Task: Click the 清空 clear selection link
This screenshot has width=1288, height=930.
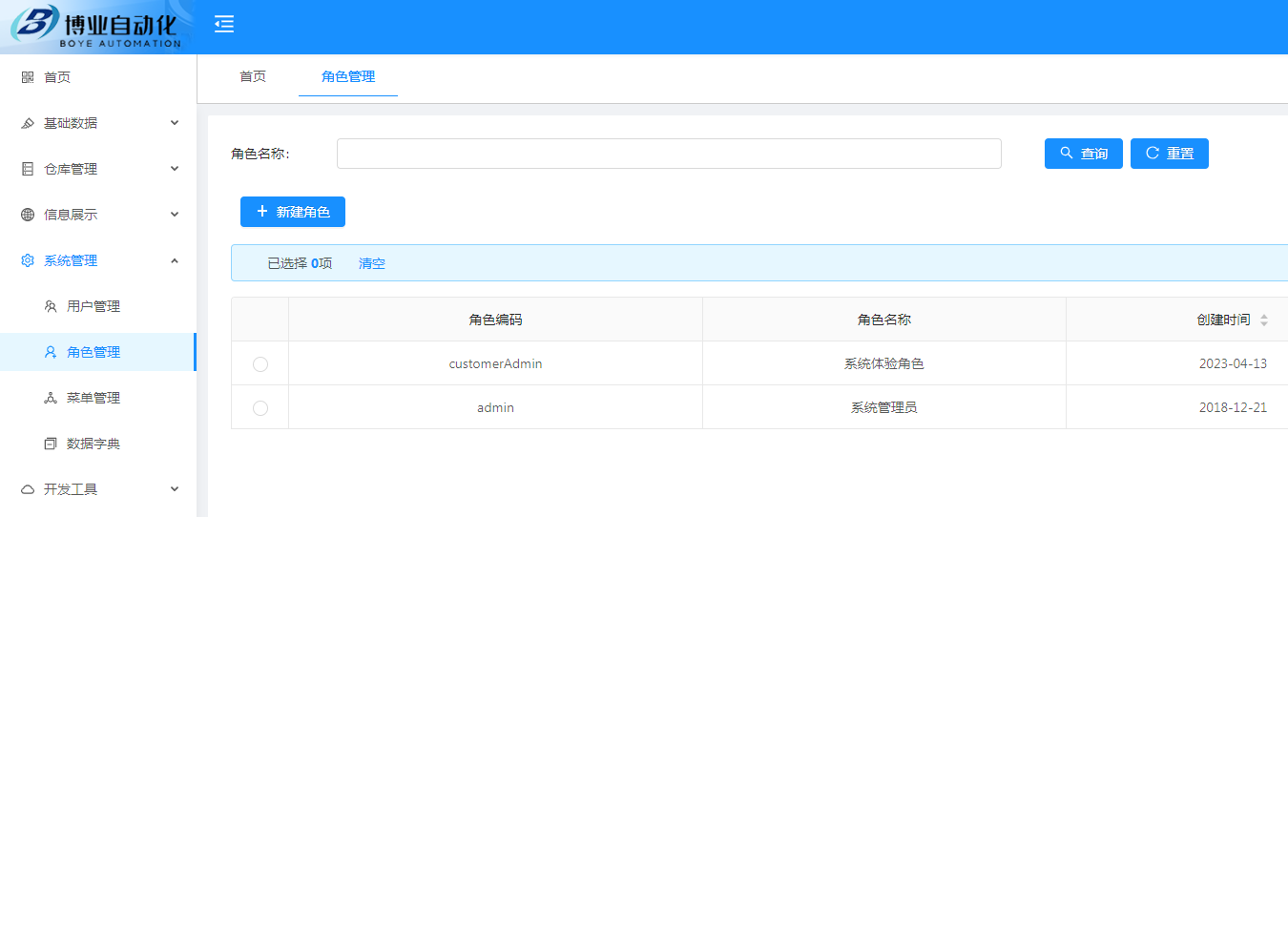Action: coord(372,263)
